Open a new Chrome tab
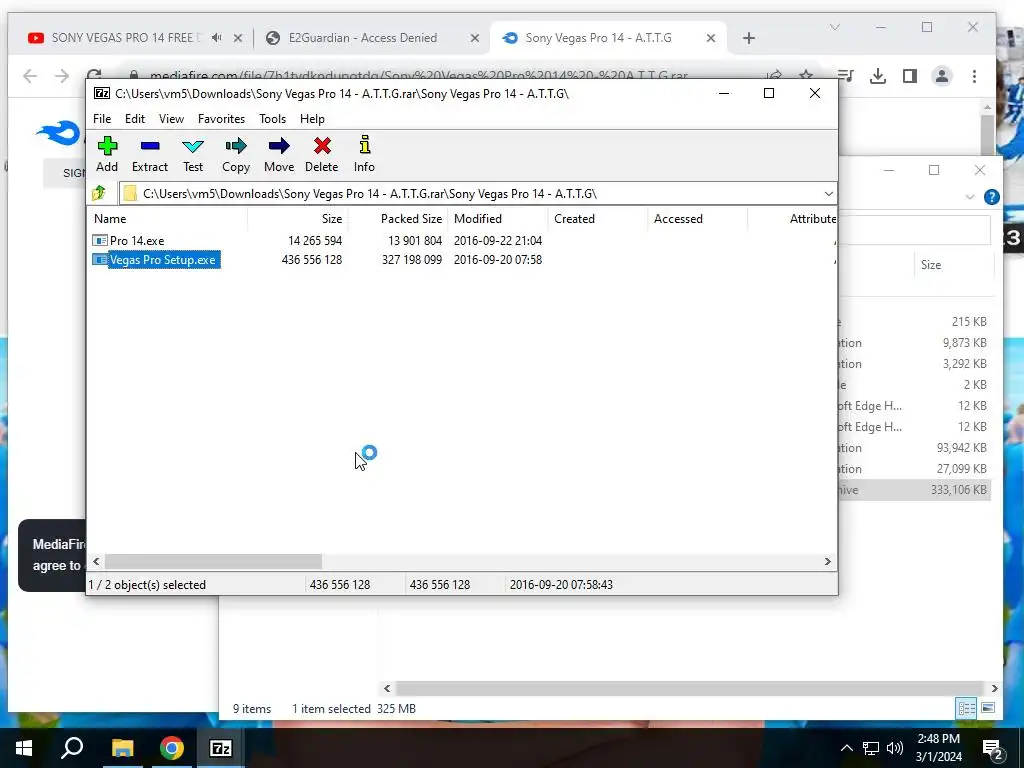1024x768 pixels. (749, 38)
